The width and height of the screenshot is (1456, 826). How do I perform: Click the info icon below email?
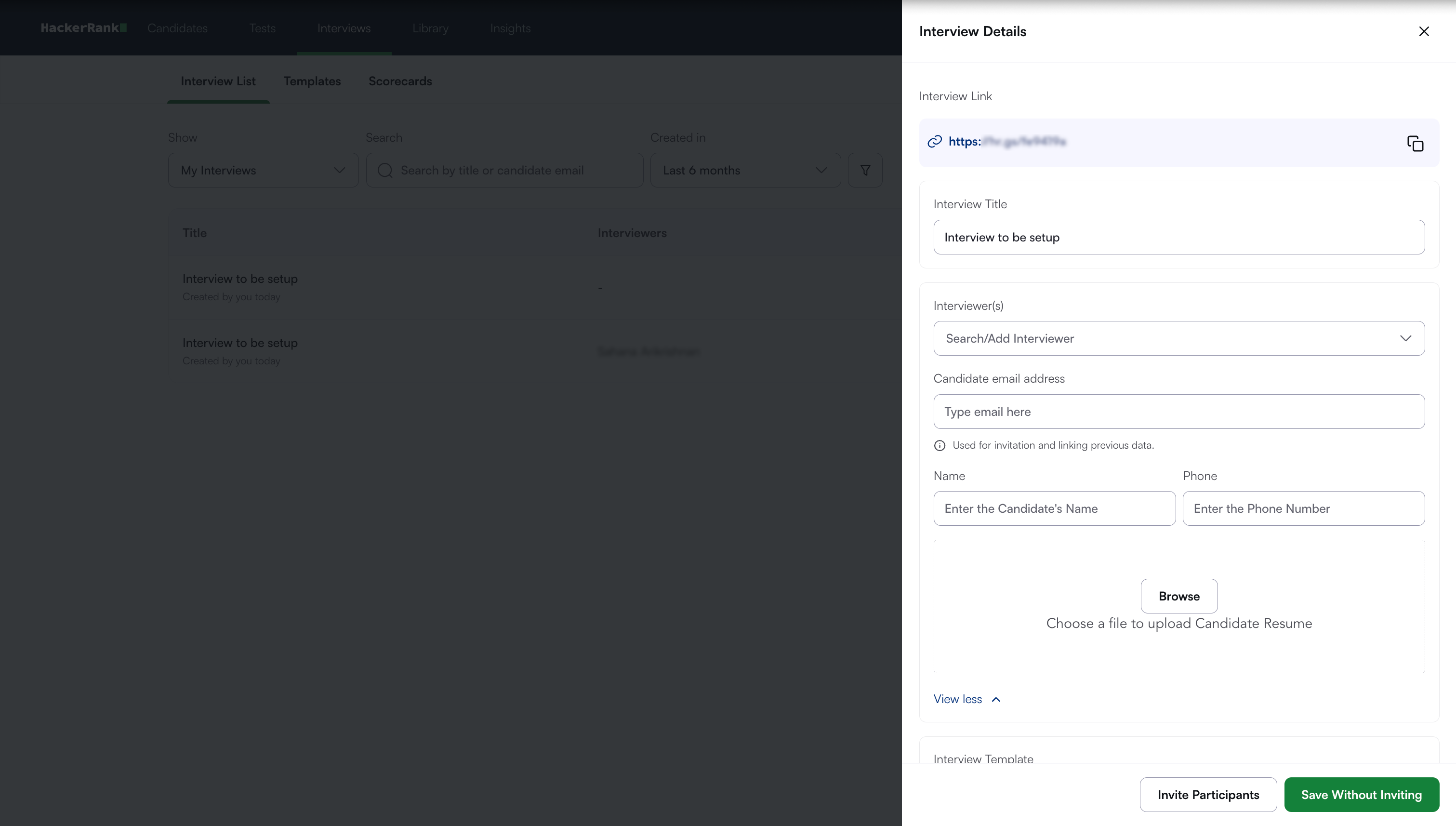940,445
